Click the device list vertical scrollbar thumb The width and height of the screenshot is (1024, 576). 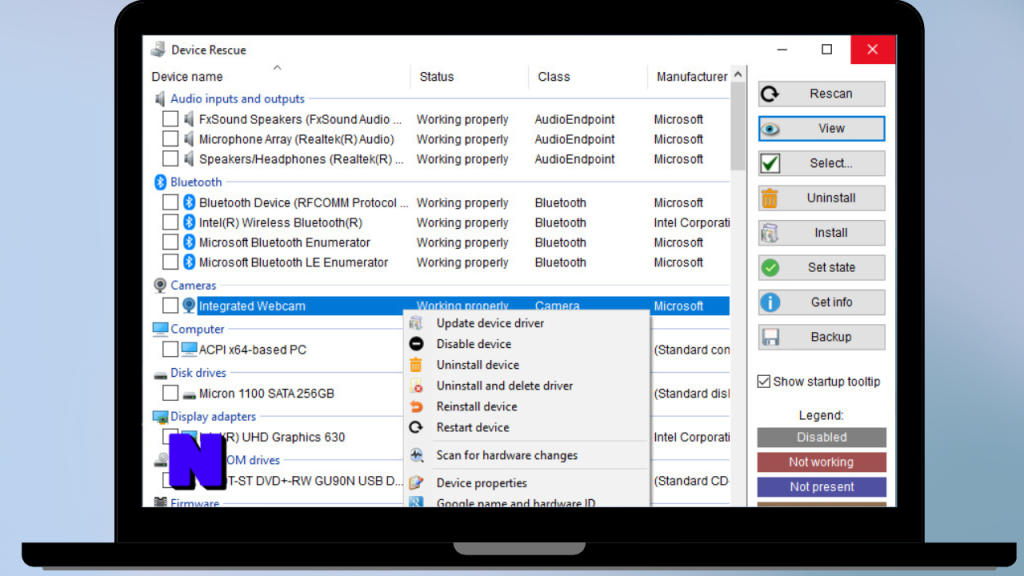[738, 126]
